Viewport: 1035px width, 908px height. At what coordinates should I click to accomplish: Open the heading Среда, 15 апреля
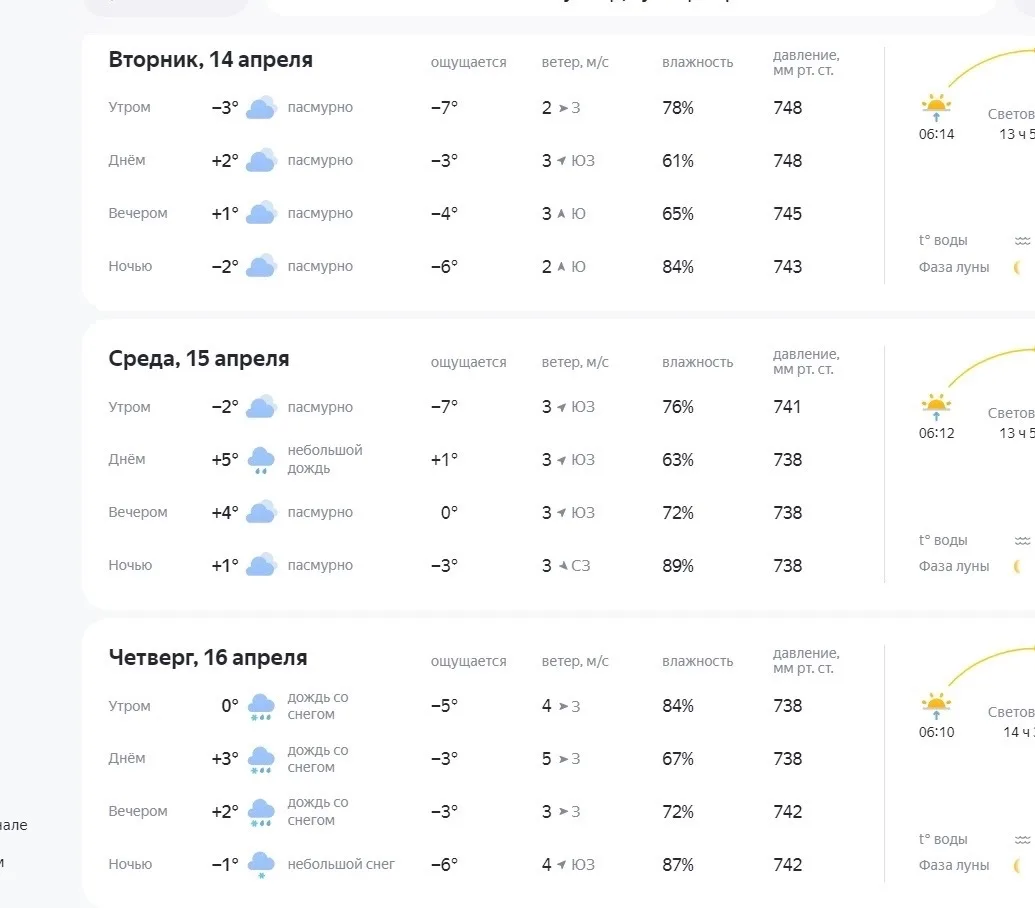[199, 358]
